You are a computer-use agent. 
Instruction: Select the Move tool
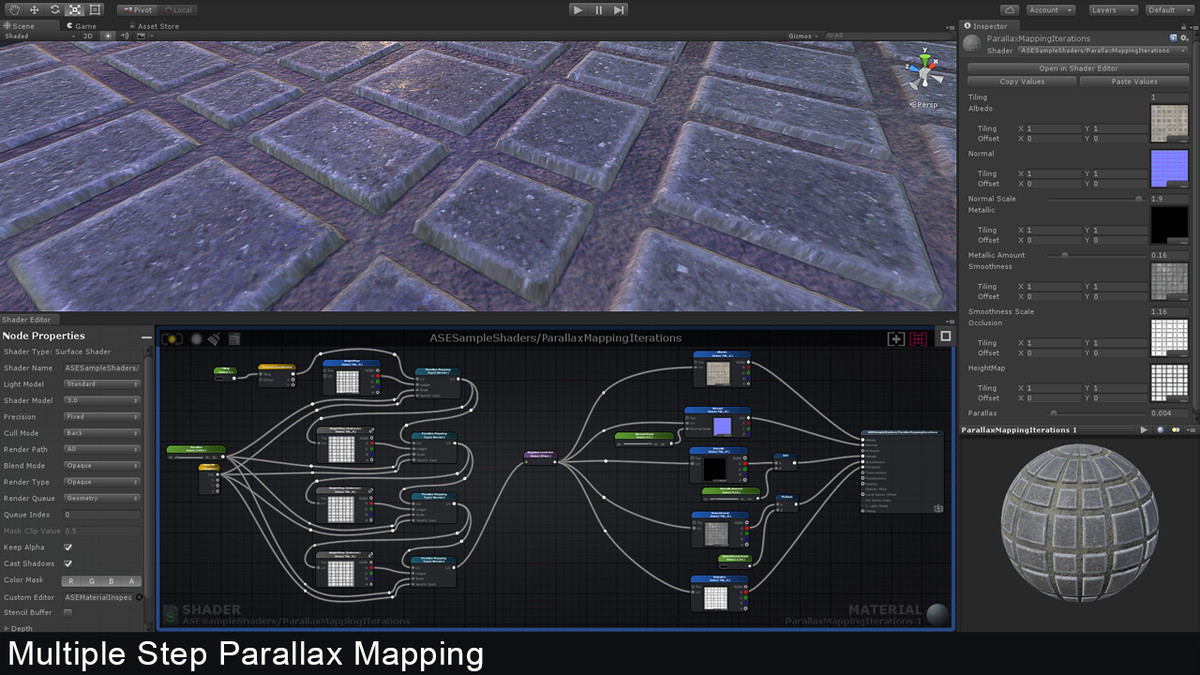pyautogui.click(x=35, y=9)
